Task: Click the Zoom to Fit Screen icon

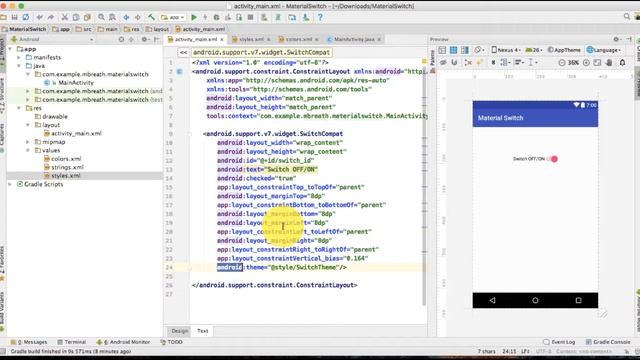Action: [x=598, y=62]
